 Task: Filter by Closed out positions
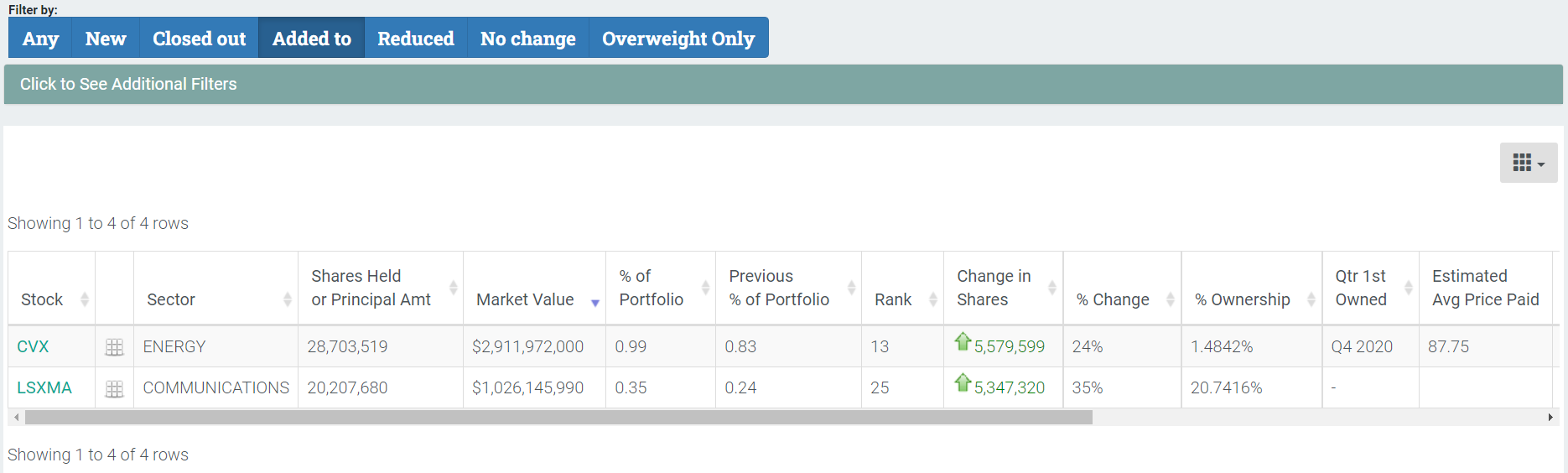199,39
